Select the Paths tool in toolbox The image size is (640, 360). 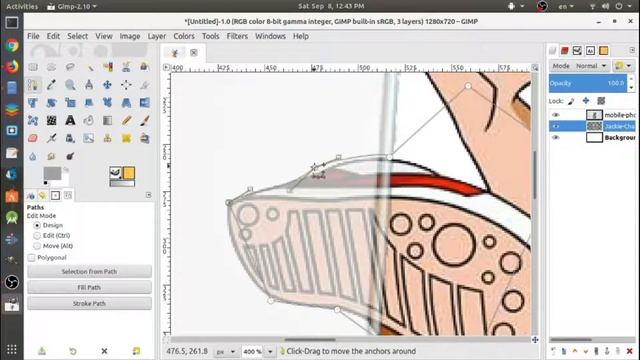pyautogui.click(x=33, y=85)
